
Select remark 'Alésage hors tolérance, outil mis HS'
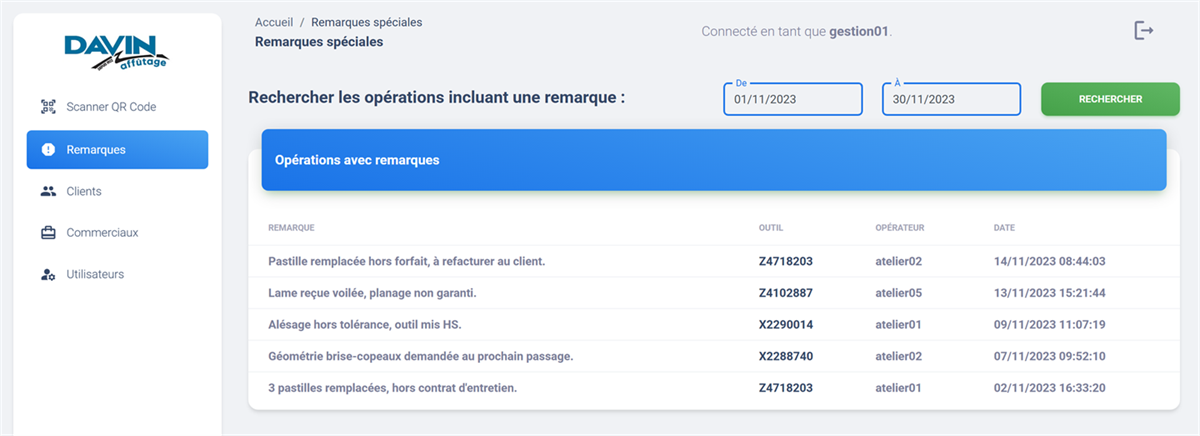(x=365, y=325)
